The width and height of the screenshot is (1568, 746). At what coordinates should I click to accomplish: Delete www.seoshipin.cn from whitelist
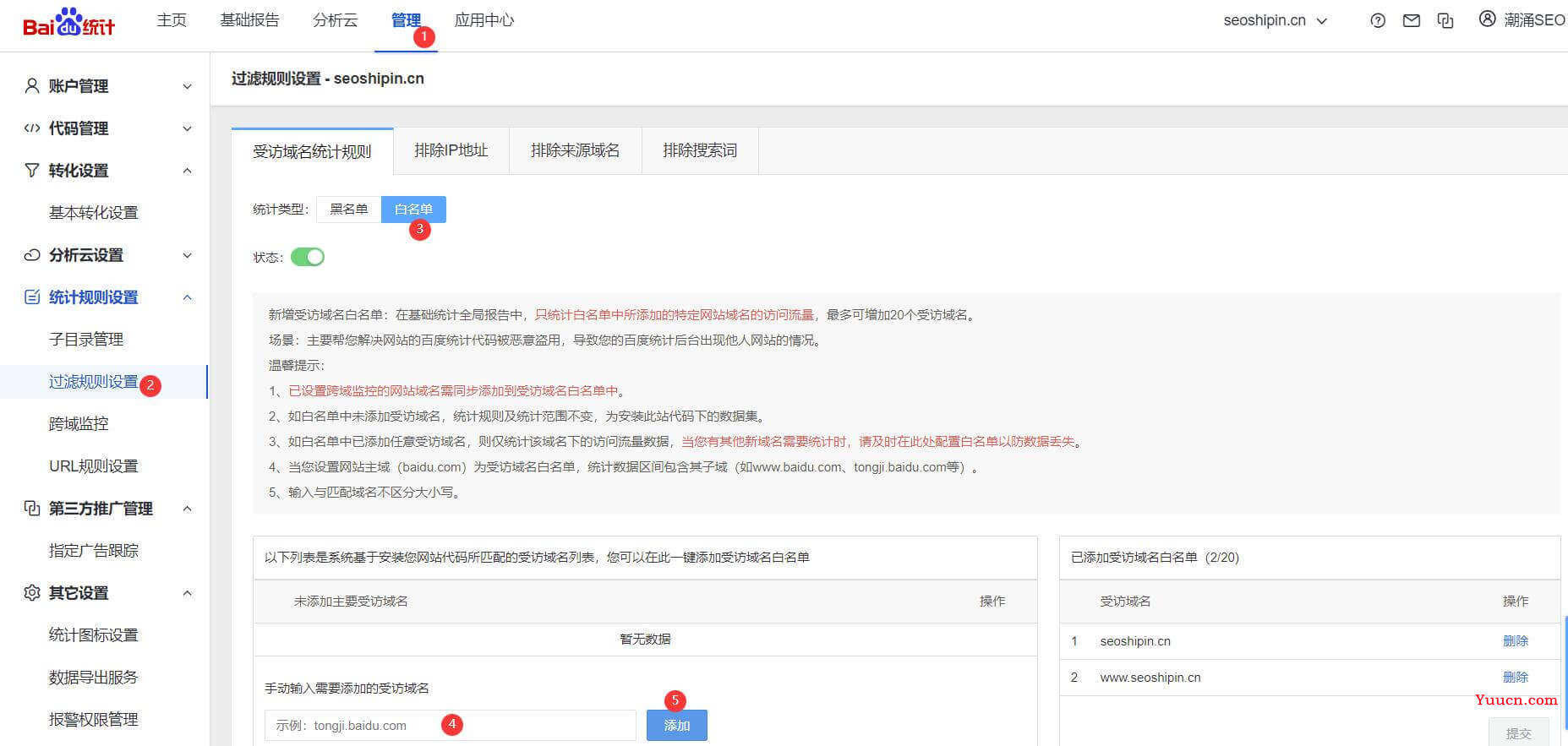(x=1516, y=678)
